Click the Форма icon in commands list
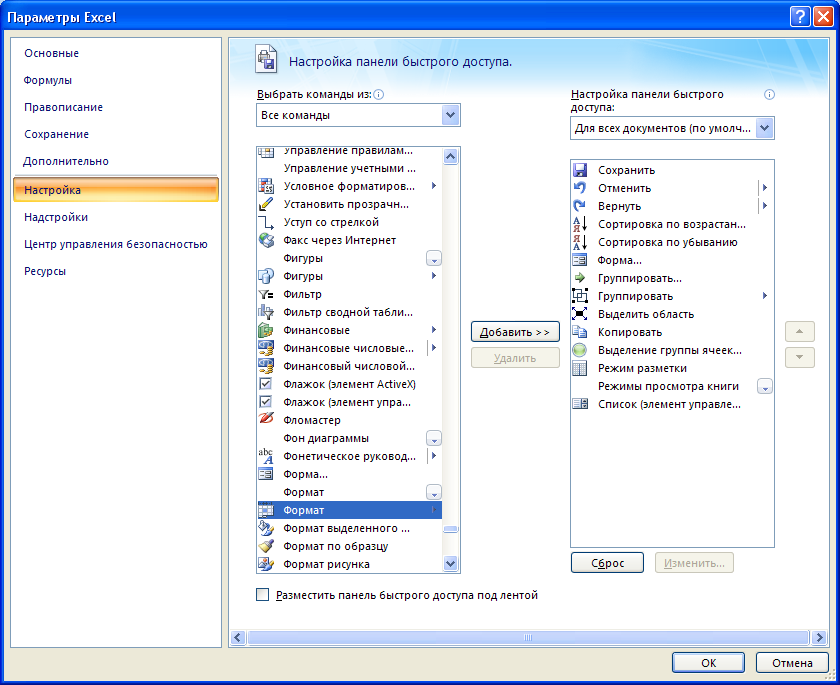Viewport: 840px width, 685px height. [x=266, y=474]
